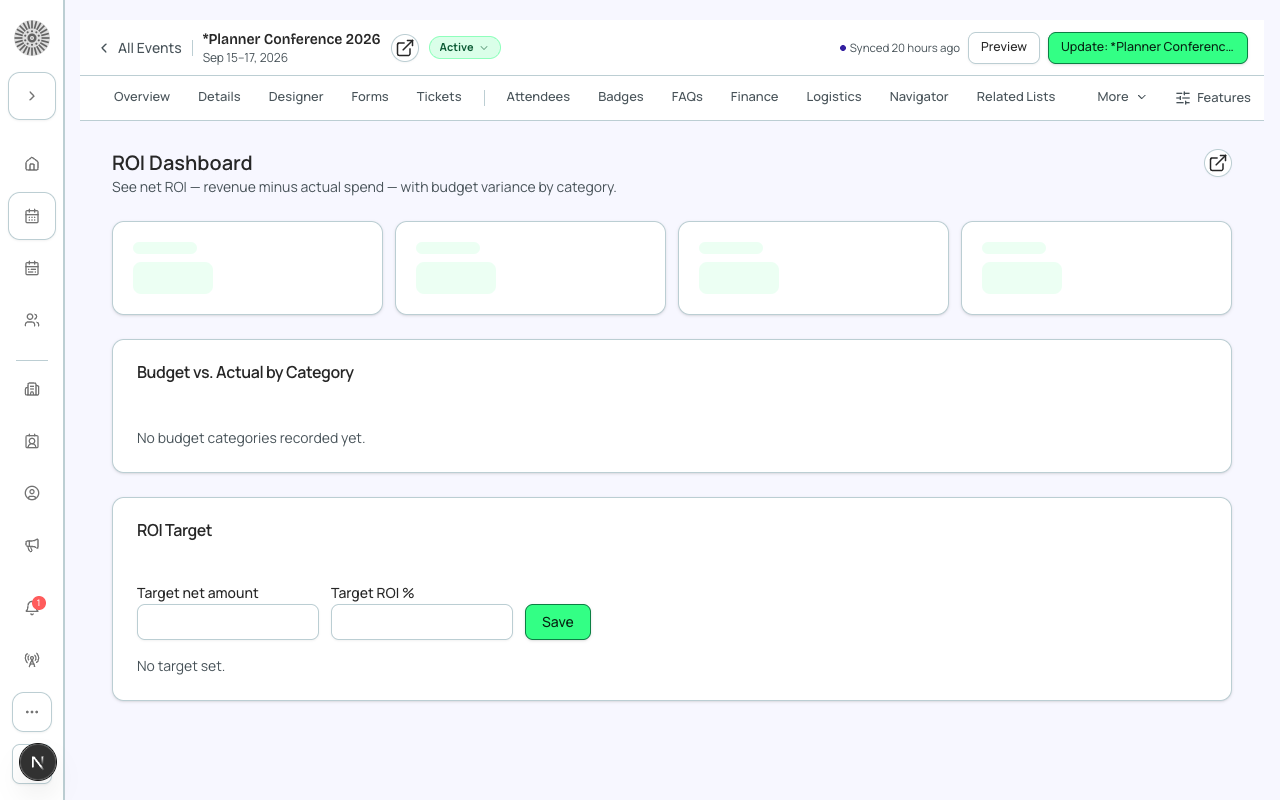
Task: Click the ROI Target heading
Action: click(x=174, y=530)
